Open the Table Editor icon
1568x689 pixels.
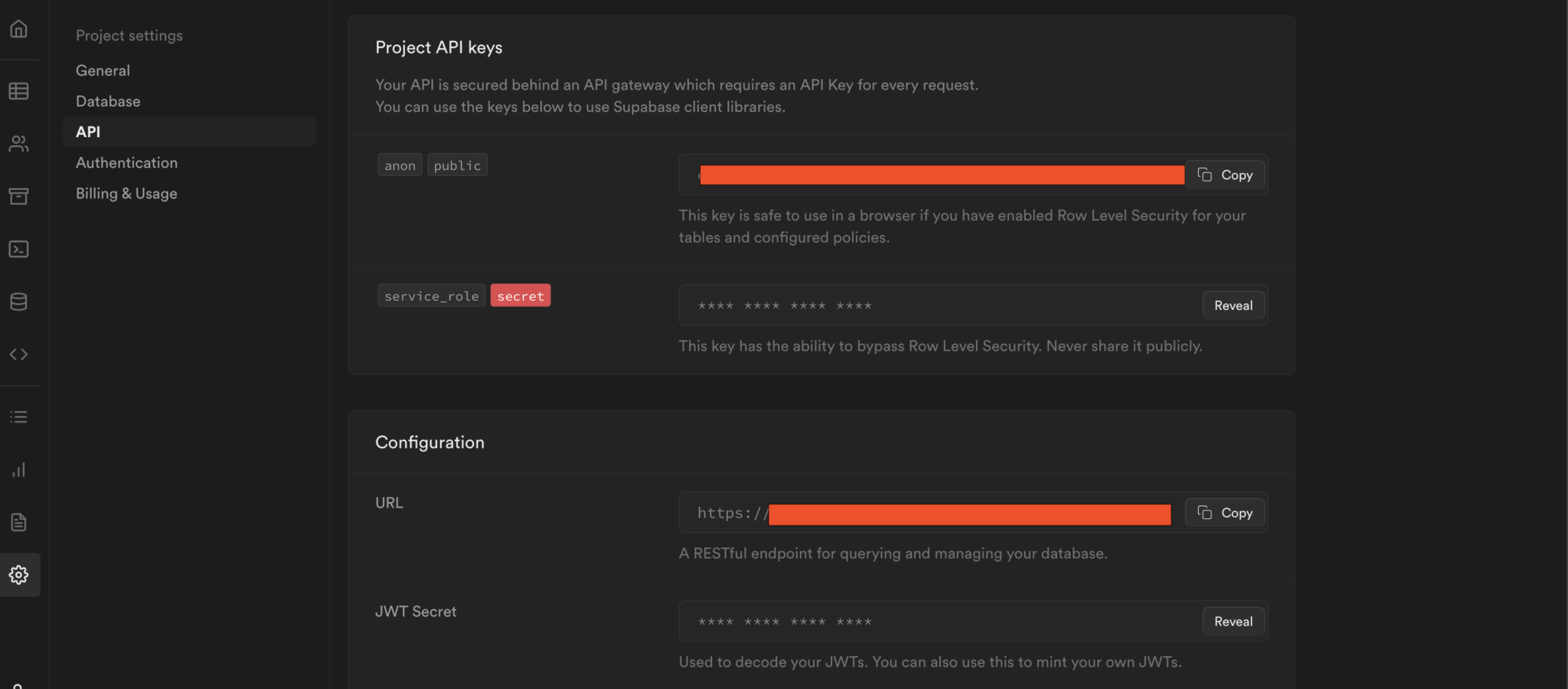(x=19, y=91)
